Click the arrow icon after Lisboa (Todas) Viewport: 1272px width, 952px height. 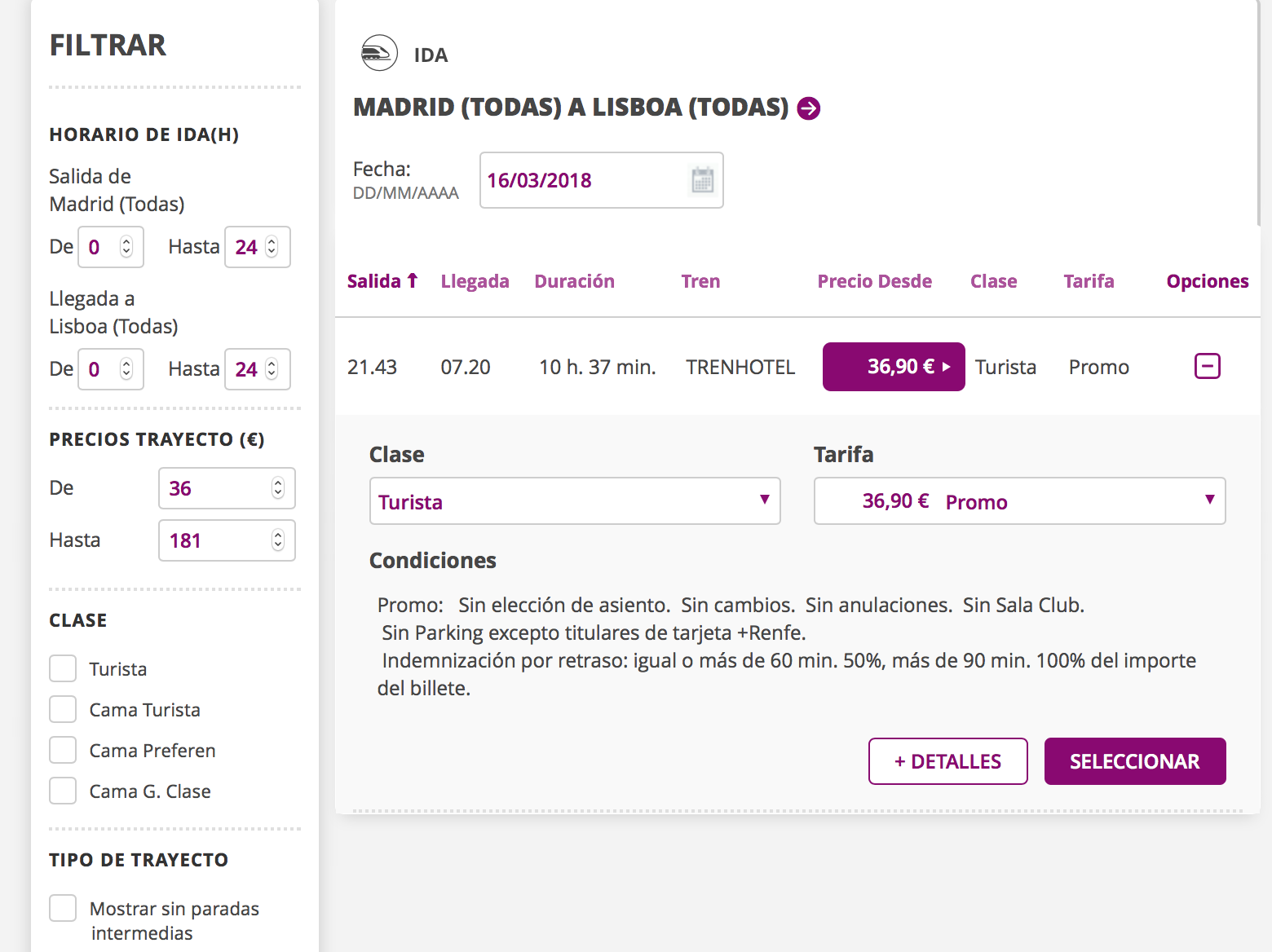point(808,108)
